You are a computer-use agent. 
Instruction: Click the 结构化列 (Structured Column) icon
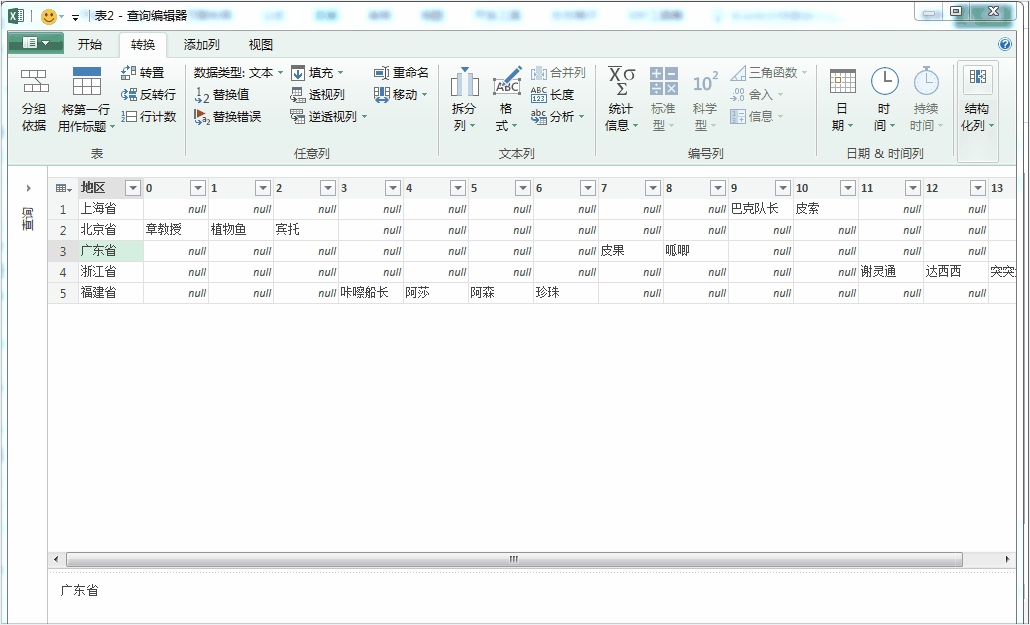pos(977,78)
